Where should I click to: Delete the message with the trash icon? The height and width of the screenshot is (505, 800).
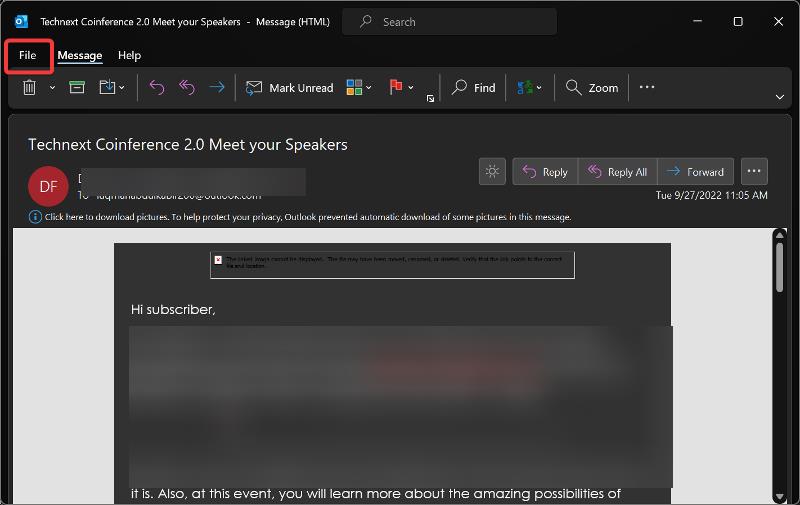point(30,88)
